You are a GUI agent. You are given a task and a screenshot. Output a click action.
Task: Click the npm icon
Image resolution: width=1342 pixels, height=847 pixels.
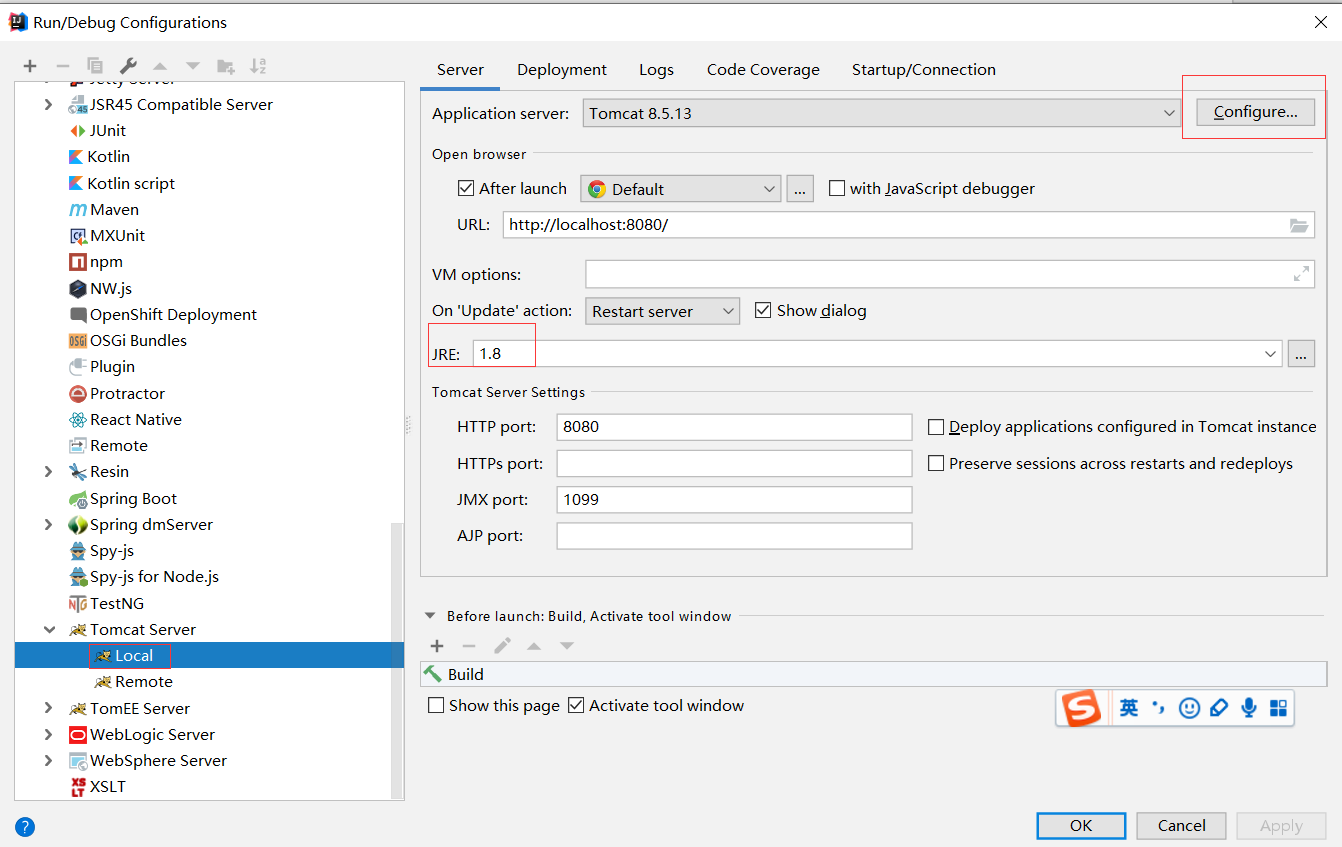(x=78, y=262)
